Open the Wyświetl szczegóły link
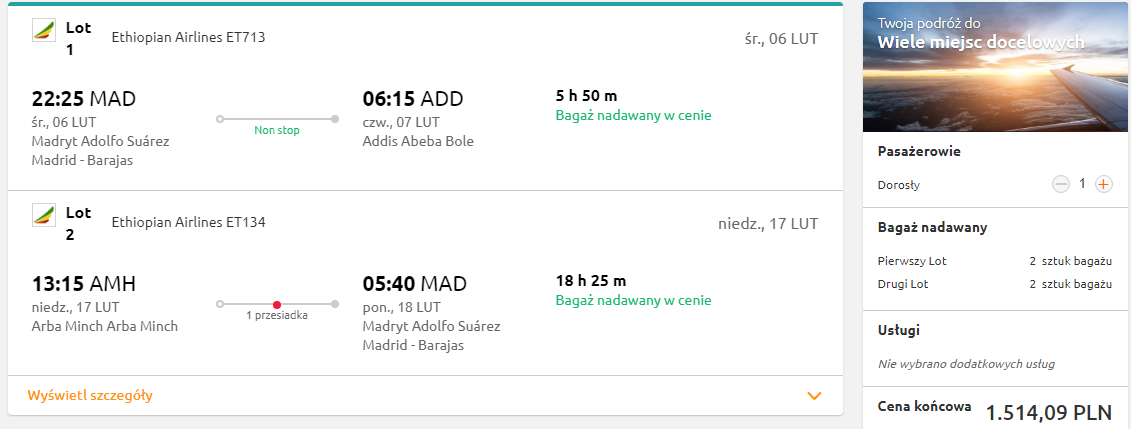Screen dimensions: 1131x429 coord(90,395)
